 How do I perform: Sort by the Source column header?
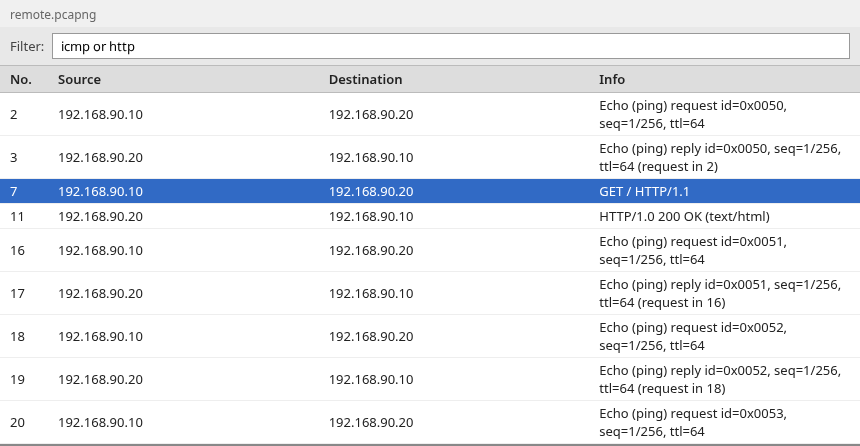(80, 80)
